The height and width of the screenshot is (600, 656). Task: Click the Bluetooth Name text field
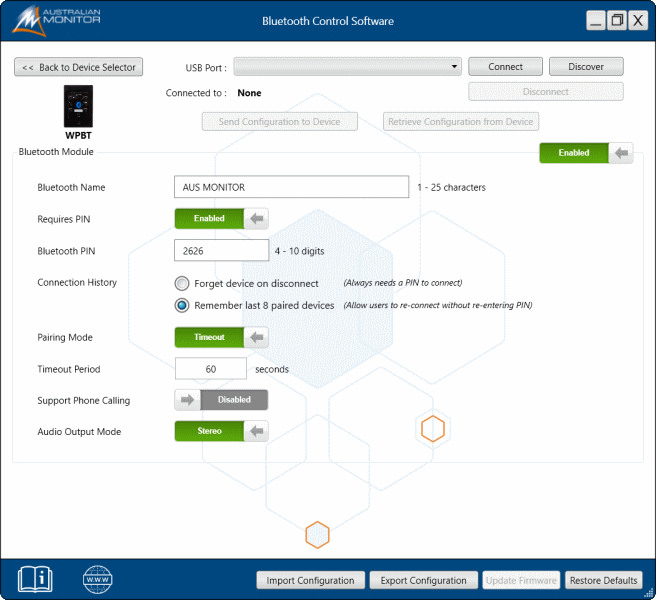pyautogui.click(x=291, y=187)
